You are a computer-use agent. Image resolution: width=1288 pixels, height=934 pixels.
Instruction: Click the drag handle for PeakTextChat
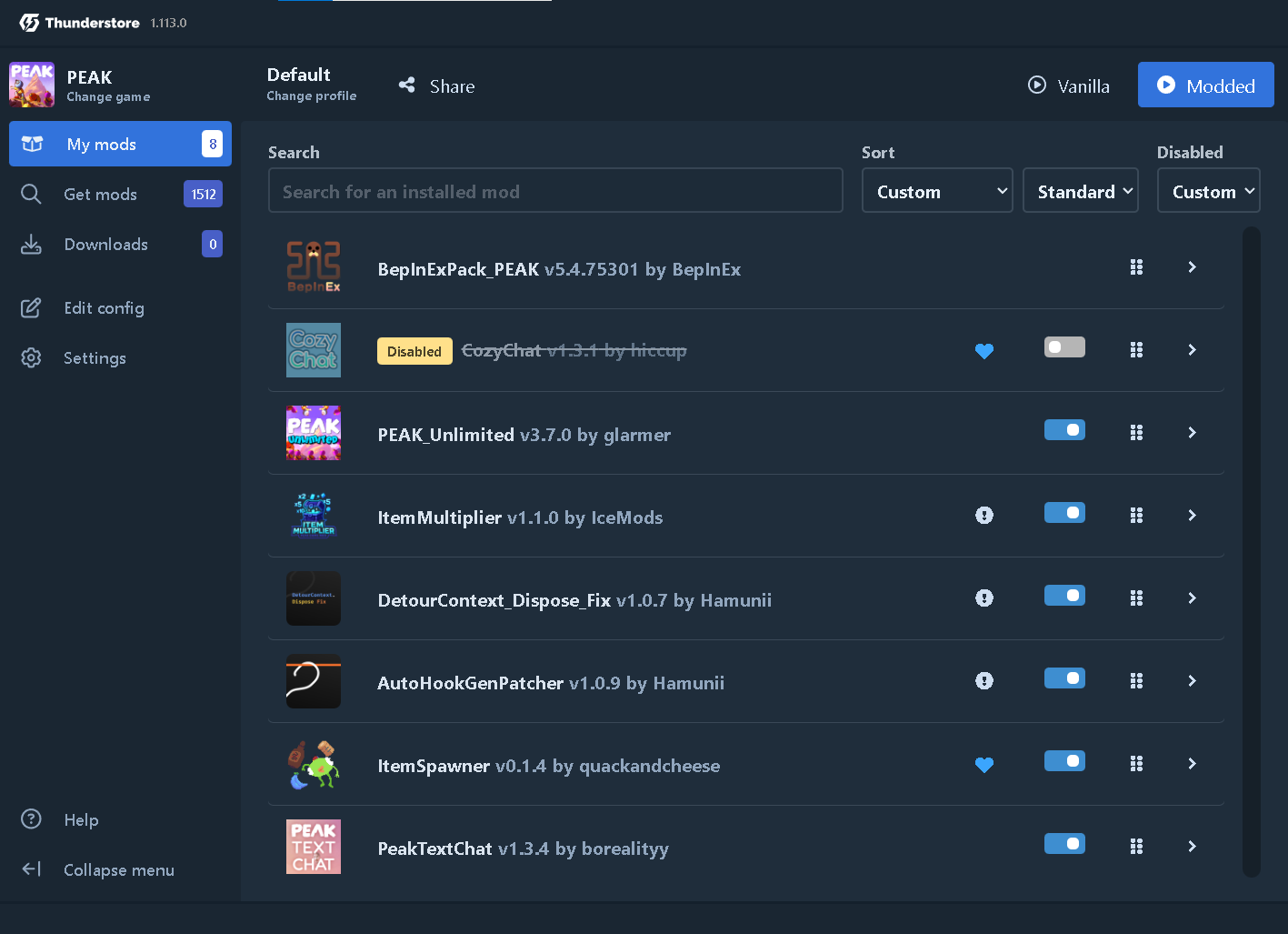click(x=1136, y=847)
